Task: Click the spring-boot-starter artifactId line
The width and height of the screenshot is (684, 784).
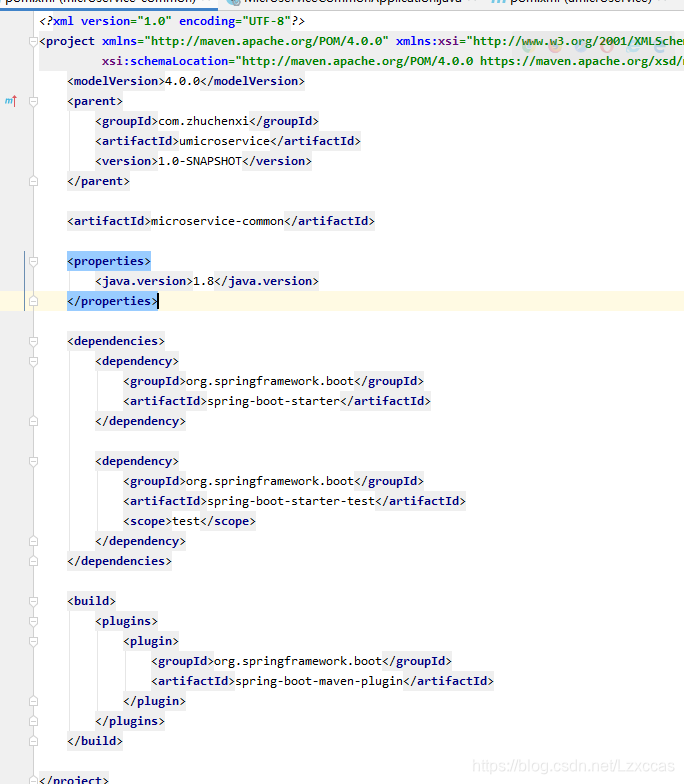Action: click(x=276, y=401)
